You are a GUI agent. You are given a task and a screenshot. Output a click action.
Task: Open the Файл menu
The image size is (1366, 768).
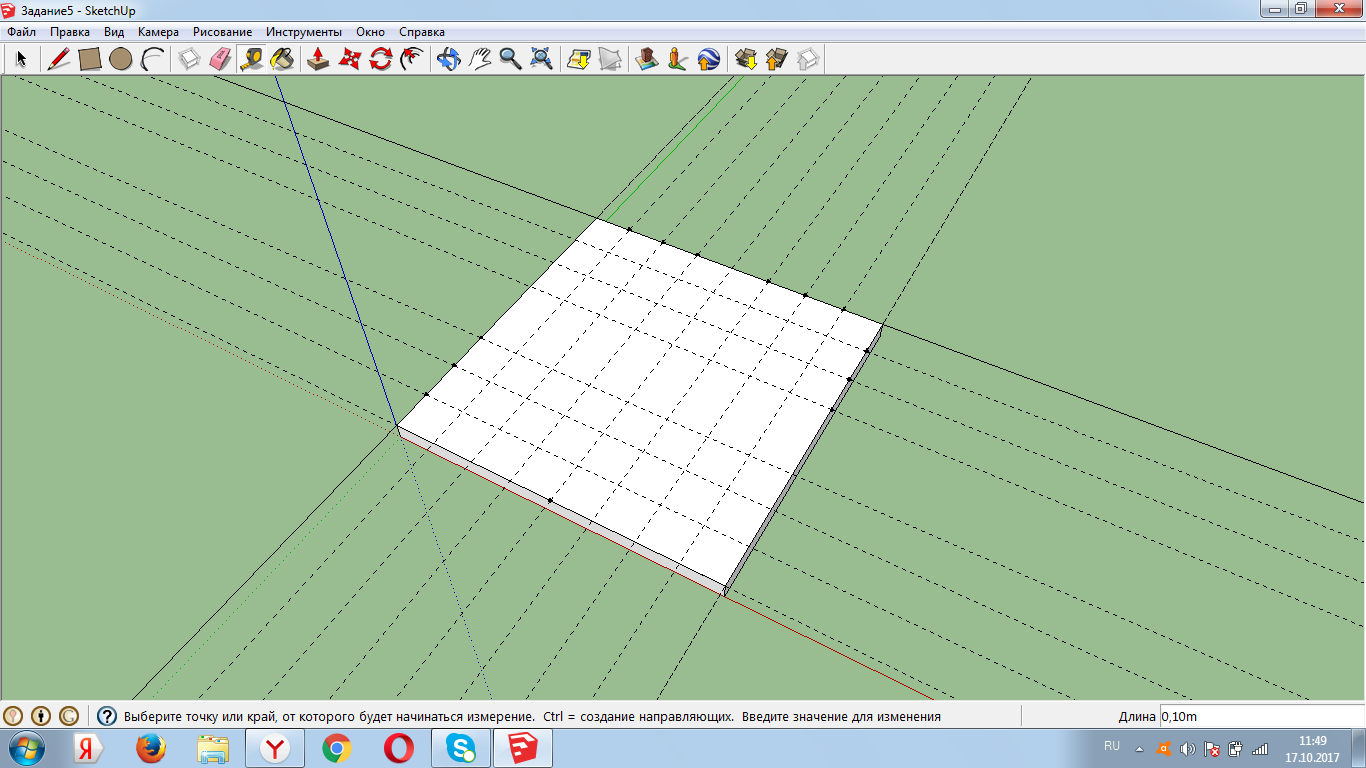(x=21, y=32)
